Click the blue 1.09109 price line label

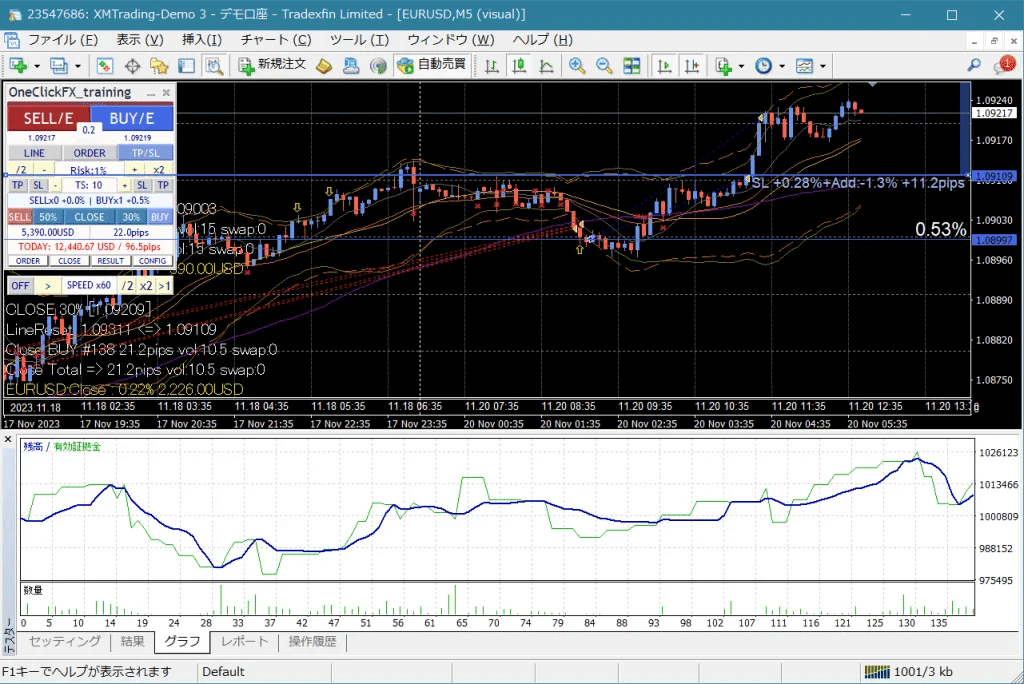[x=994, y=176]
